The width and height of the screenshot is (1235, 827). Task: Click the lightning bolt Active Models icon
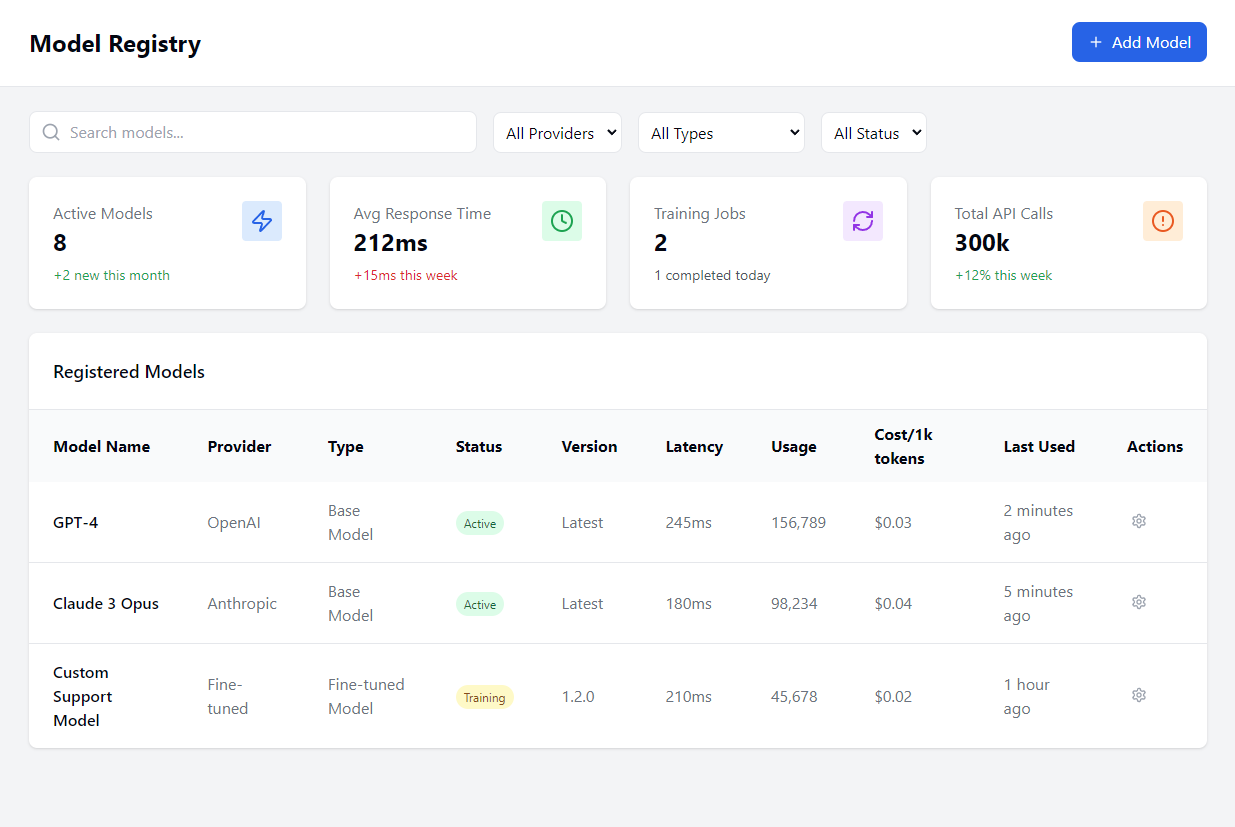(262, 221)
